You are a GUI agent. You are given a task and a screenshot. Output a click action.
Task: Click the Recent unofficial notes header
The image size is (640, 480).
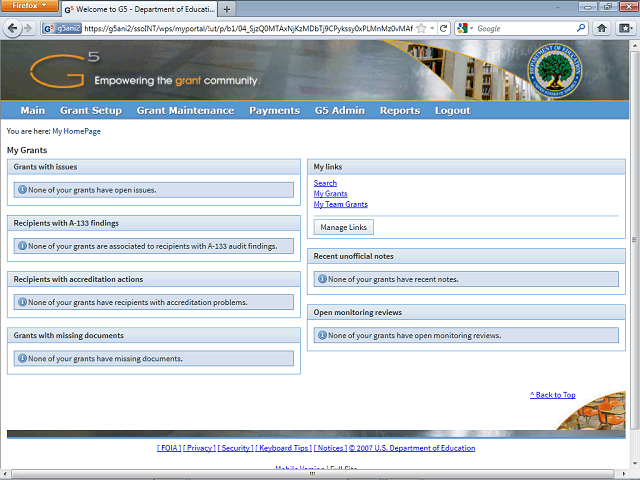[x=466, y=256]
